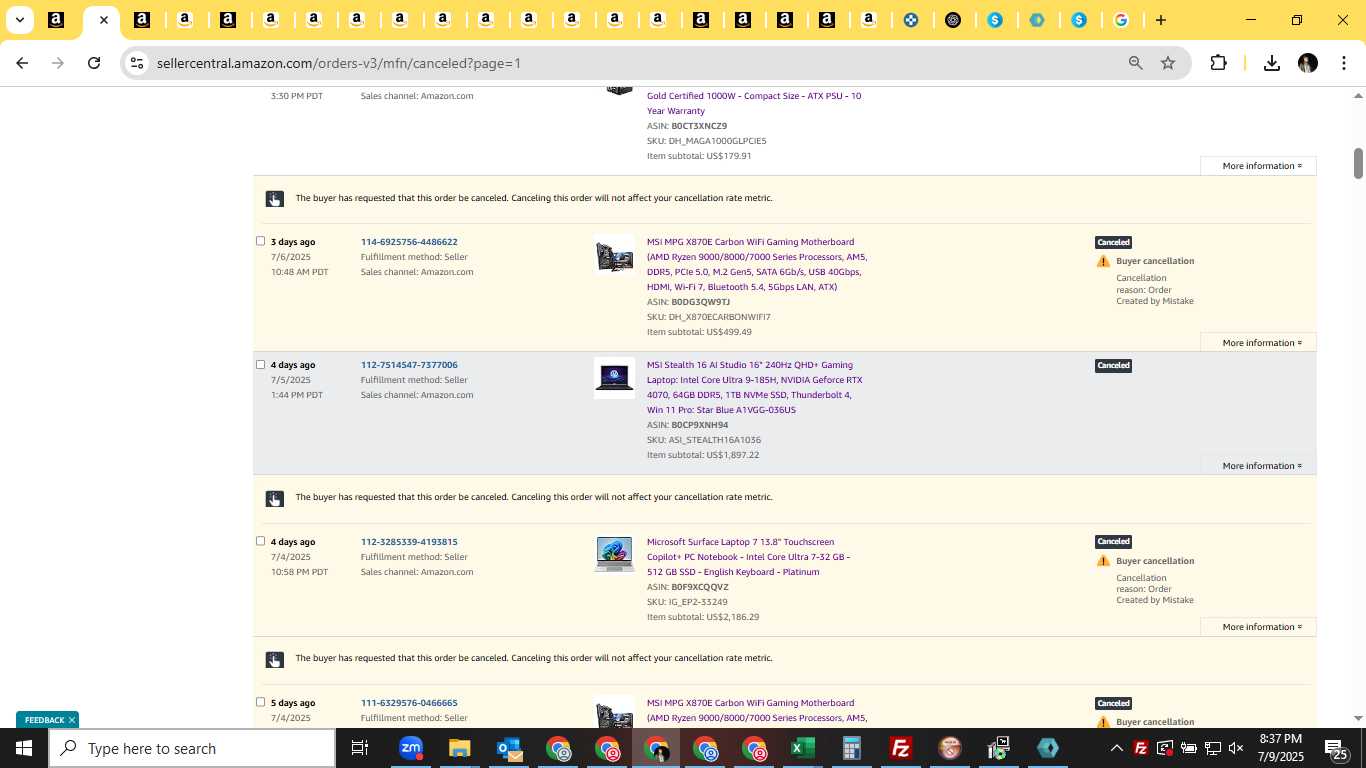
Task: Click warning icon for Surface Laptop buyer cancellation
Action: [x=1103, y=561]
